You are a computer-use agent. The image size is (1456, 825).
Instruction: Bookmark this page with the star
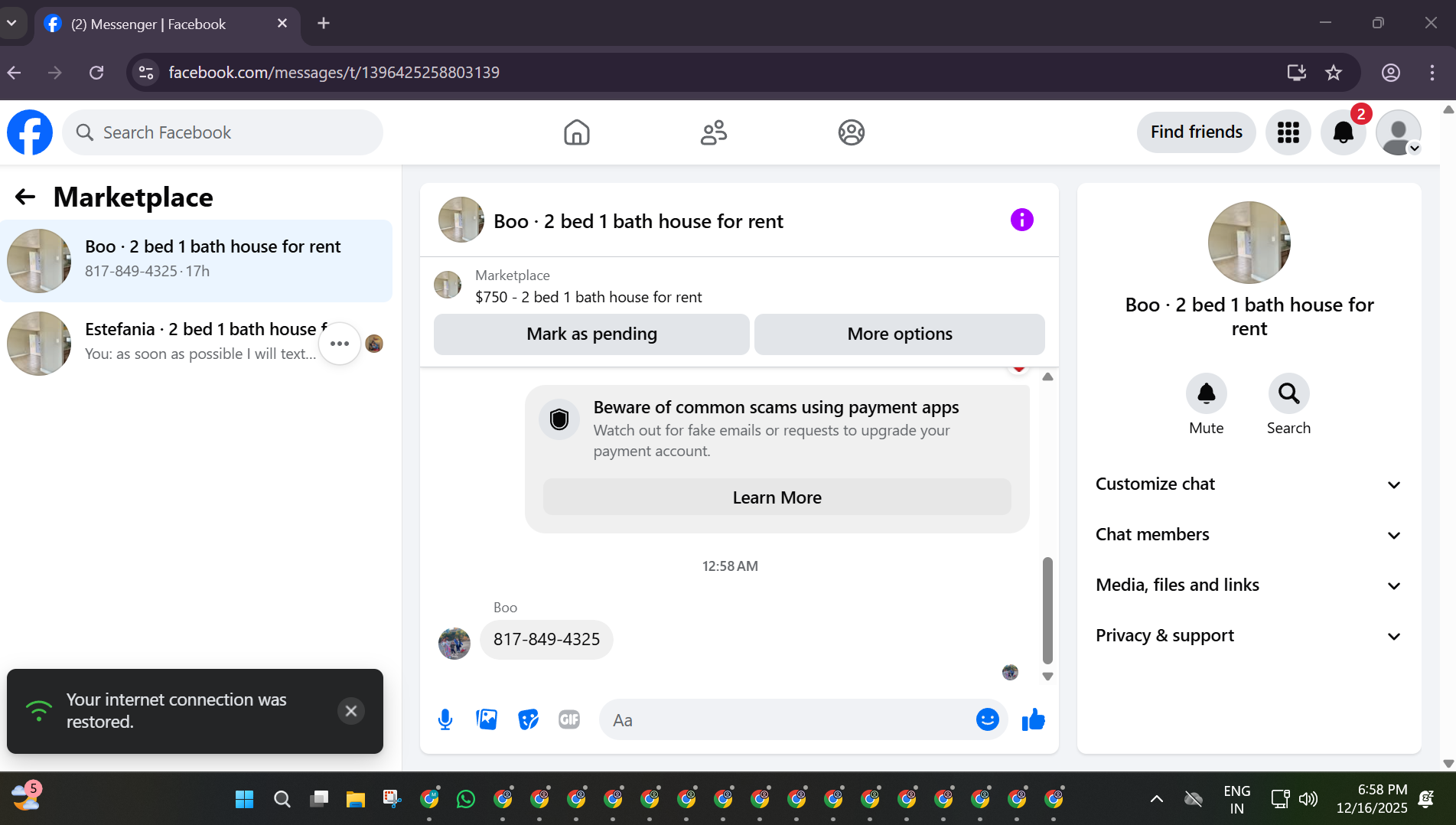[x=1334, y=73]
